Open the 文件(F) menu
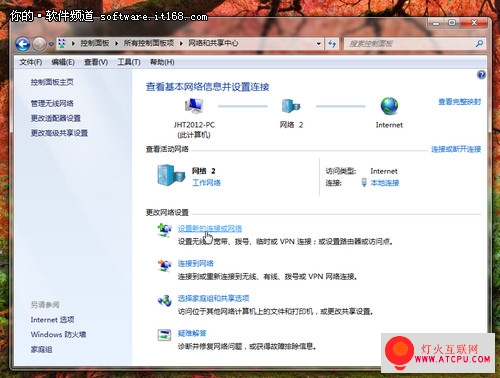Viewport: 500px width, 378px height. [x=31, y=62]
